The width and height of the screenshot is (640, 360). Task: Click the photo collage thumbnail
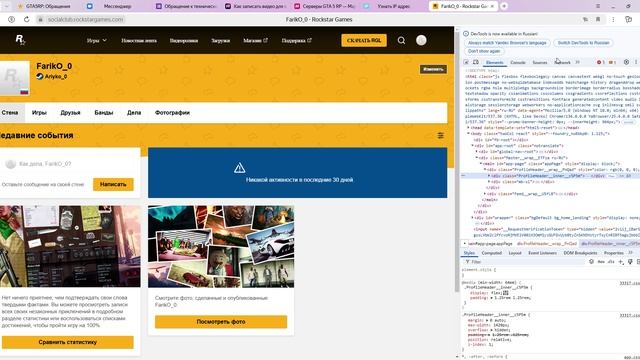[221, 247]
